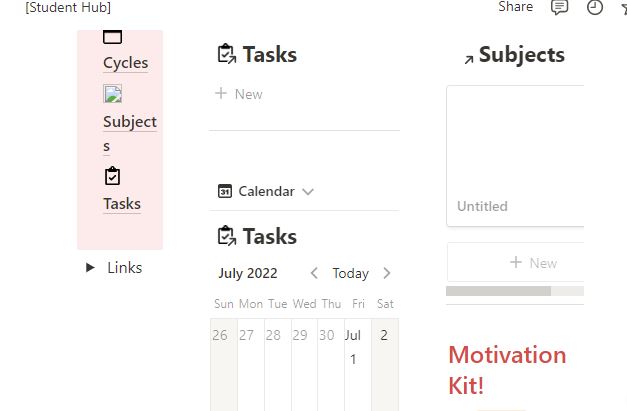Click the Cycles window icon
The width and height of the screenshot is (627, 411).
[x=113, y=38]
